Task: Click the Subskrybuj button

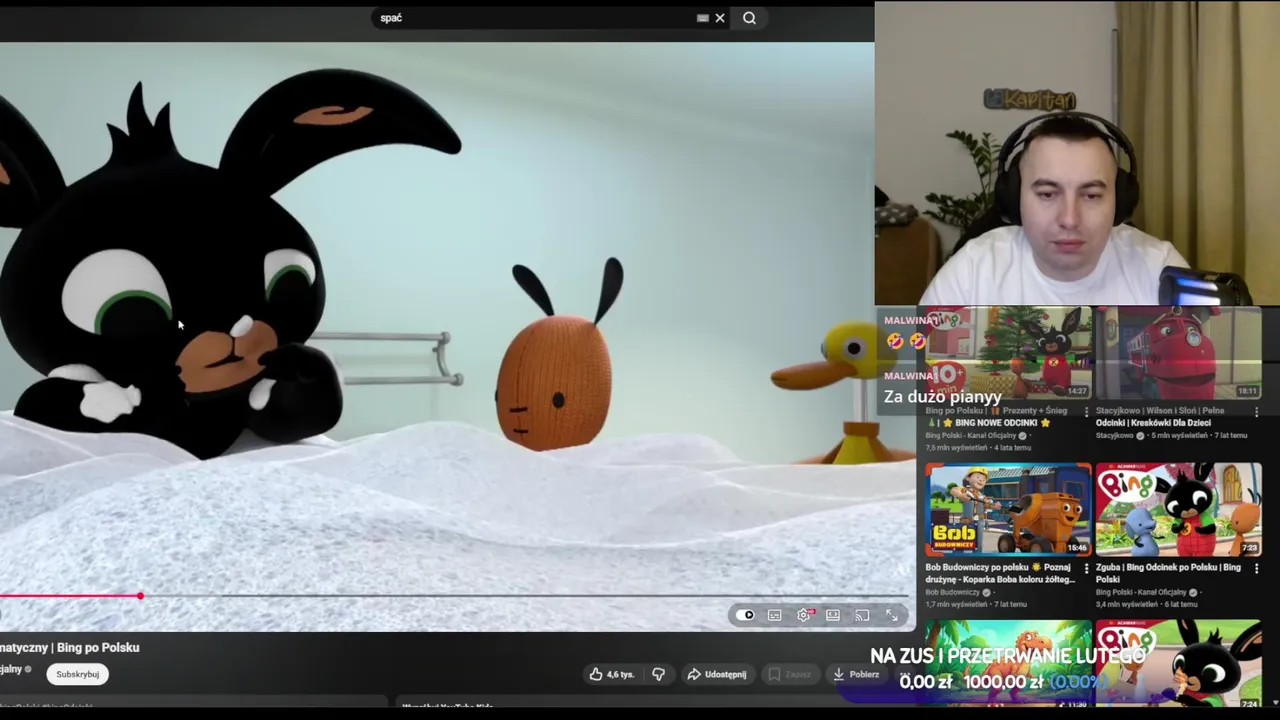Action: point(78,674)
